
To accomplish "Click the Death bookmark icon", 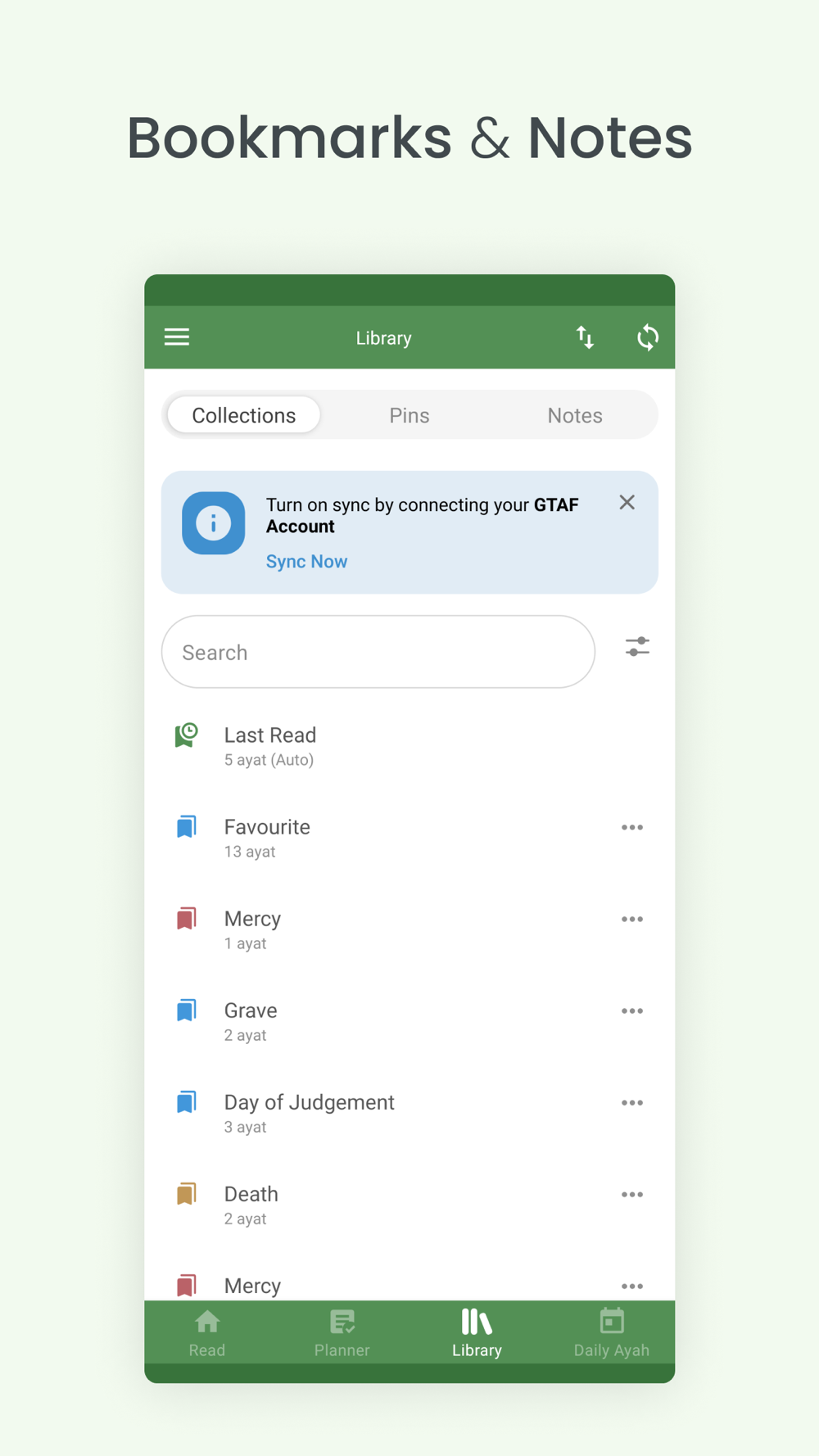I will (x=187, y=1194).
